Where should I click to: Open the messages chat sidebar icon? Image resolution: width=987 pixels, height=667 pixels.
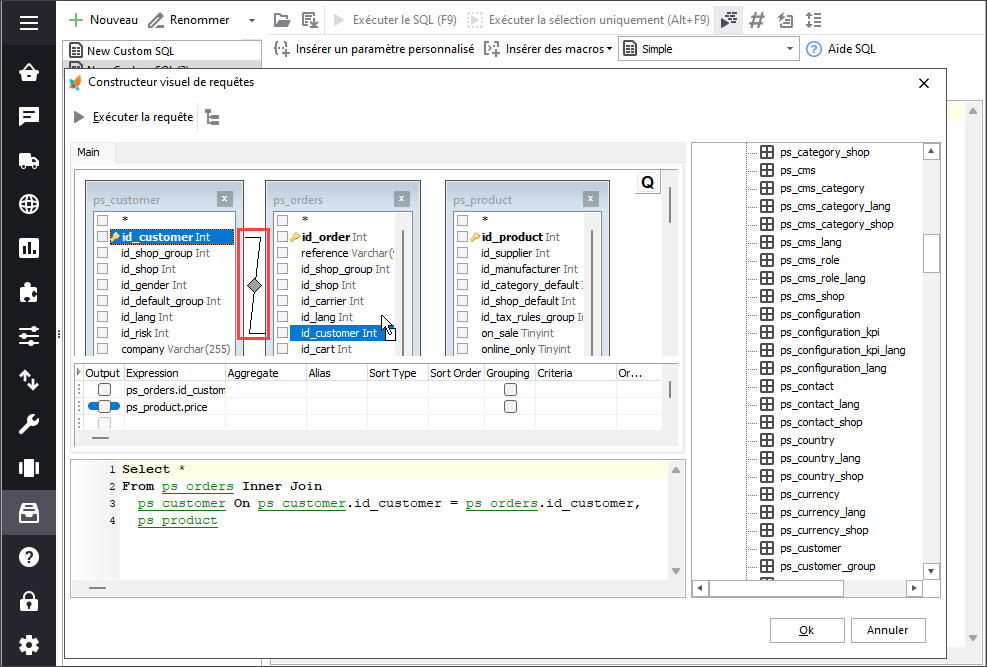tap(29, 116)
